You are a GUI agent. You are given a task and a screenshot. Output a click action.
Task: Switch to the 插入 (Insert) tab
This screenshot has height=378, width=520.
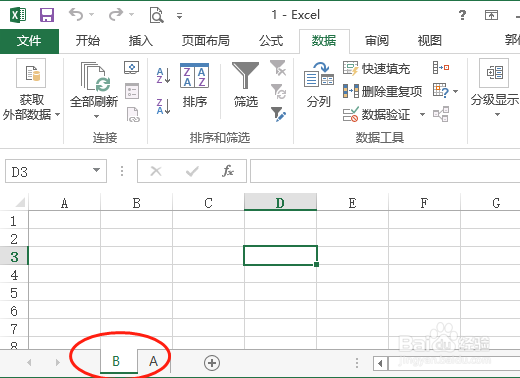click(141, 41)
